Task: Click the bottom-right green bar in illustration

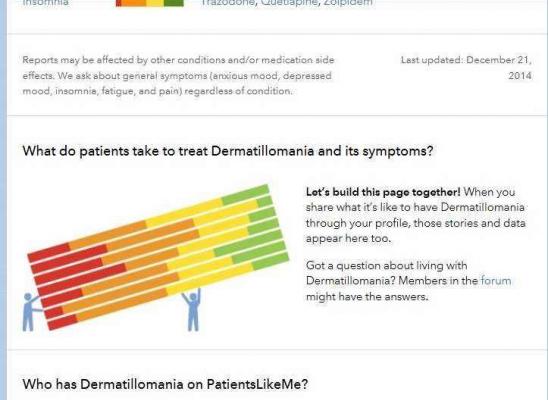Action: coord(271,261)
